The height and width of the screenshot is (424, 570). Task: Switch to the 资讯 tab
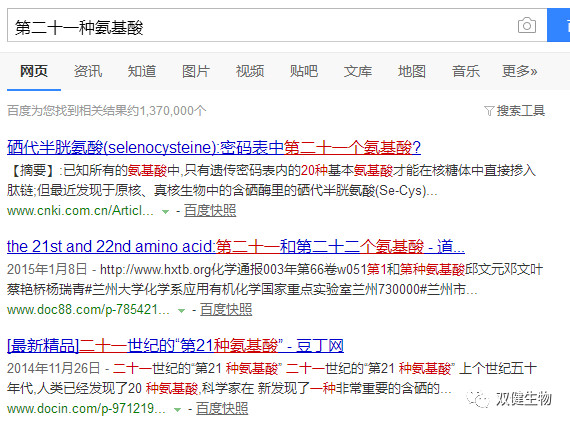coord(88,71)
